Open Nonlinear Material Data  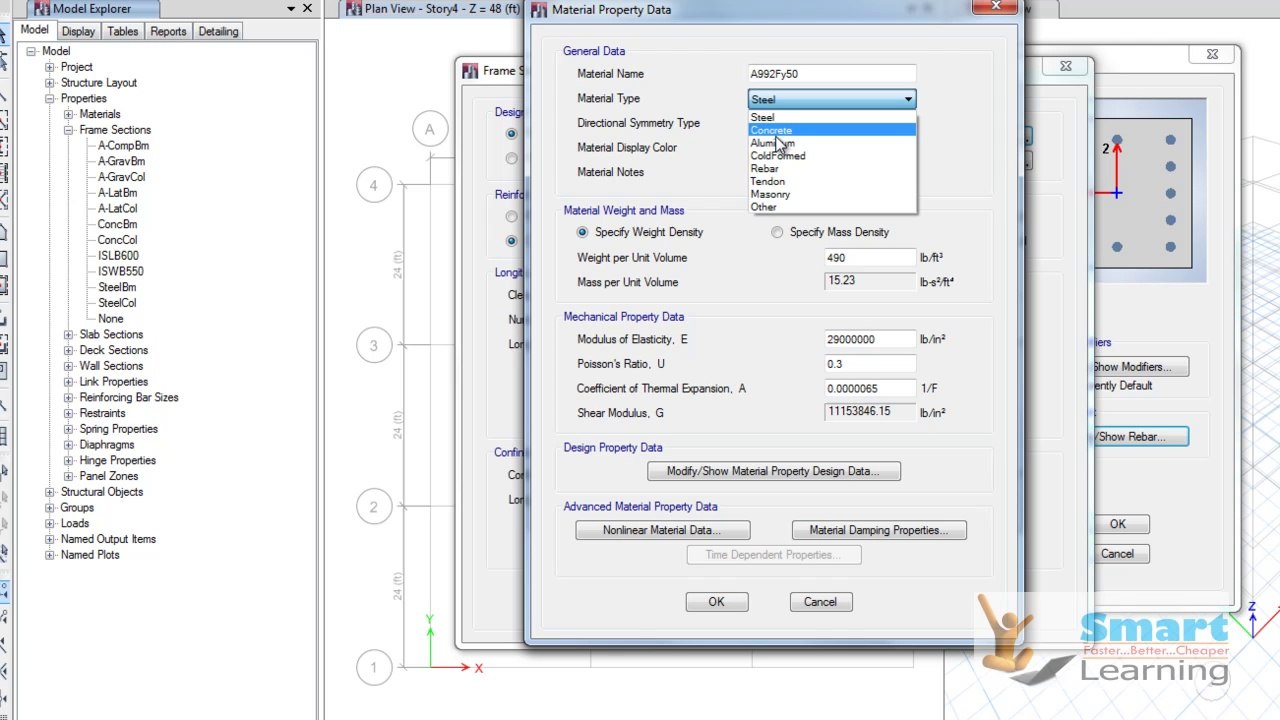pos(662,530)
